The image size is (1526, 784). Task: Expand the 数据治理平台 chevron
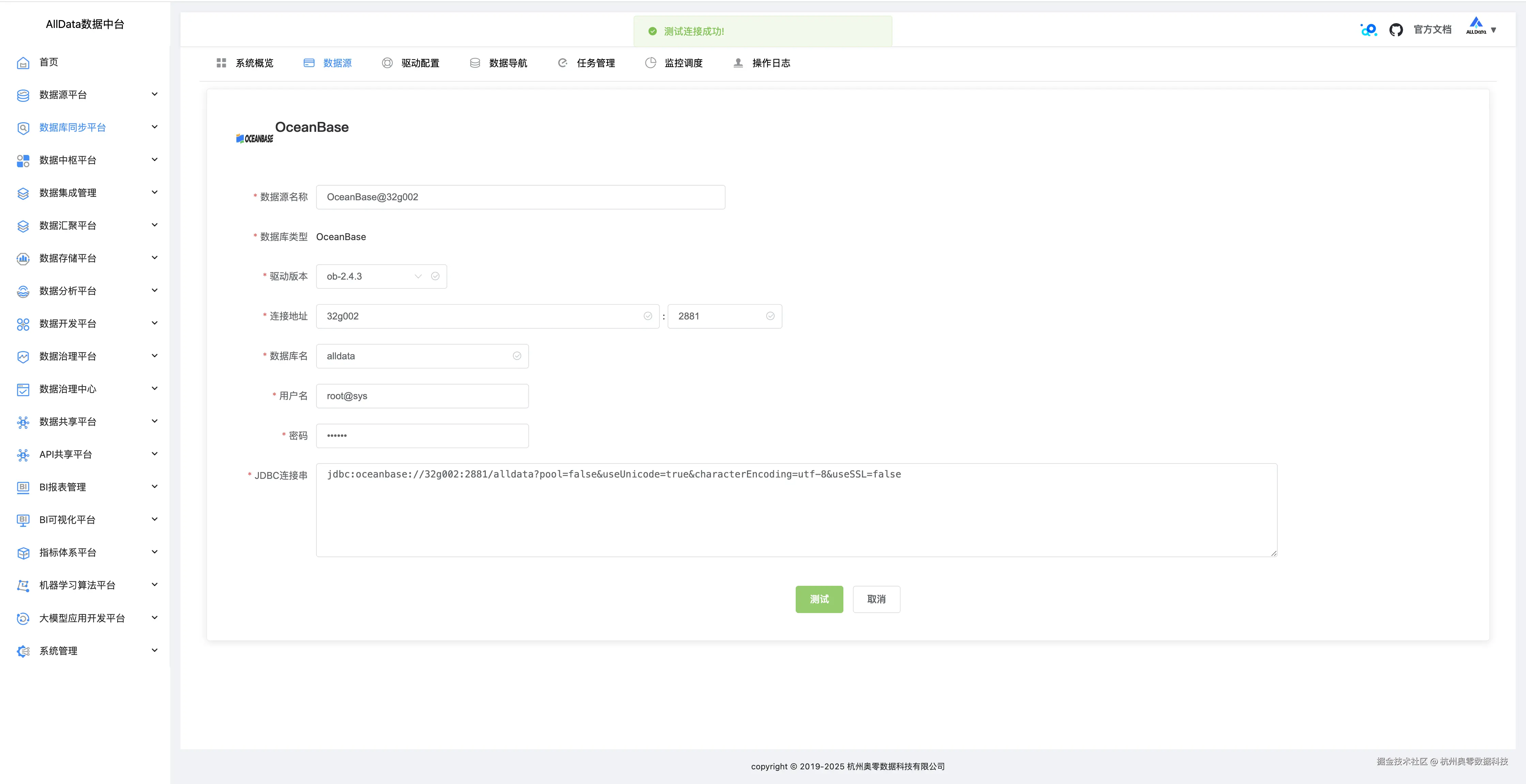click(x=155, y=356)
